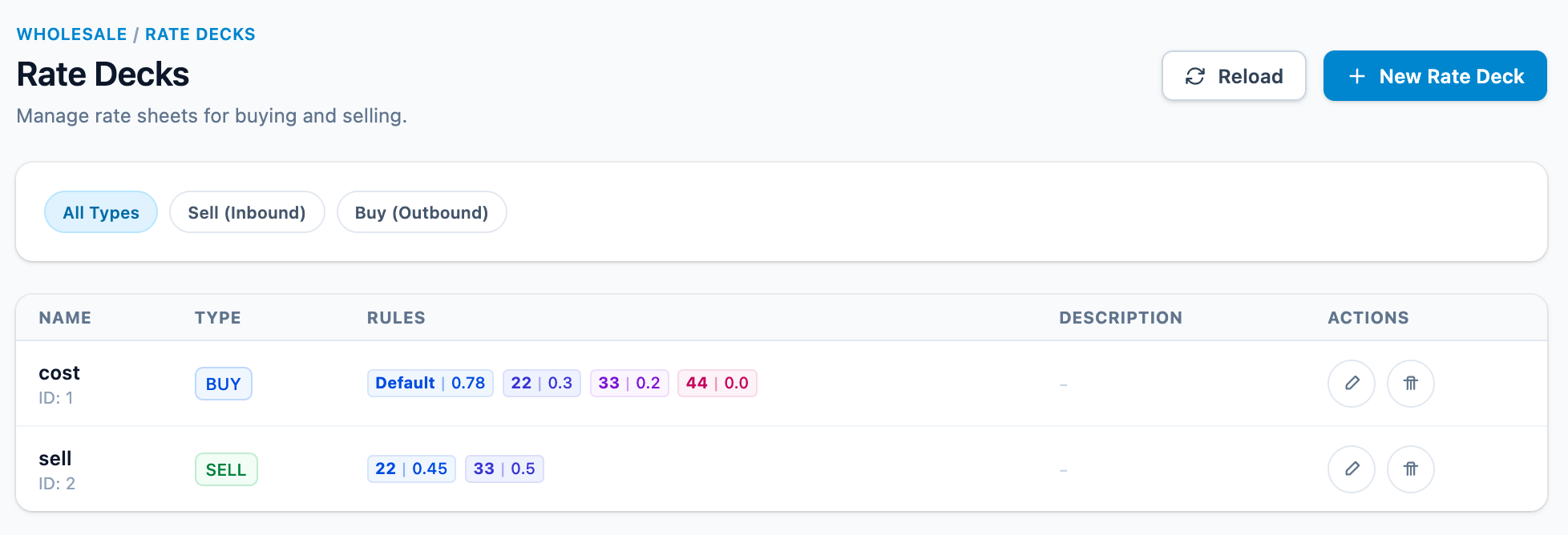1568x535 pixels.
Task: Enable the "All Types" filter
Action: tap(101, 212)
